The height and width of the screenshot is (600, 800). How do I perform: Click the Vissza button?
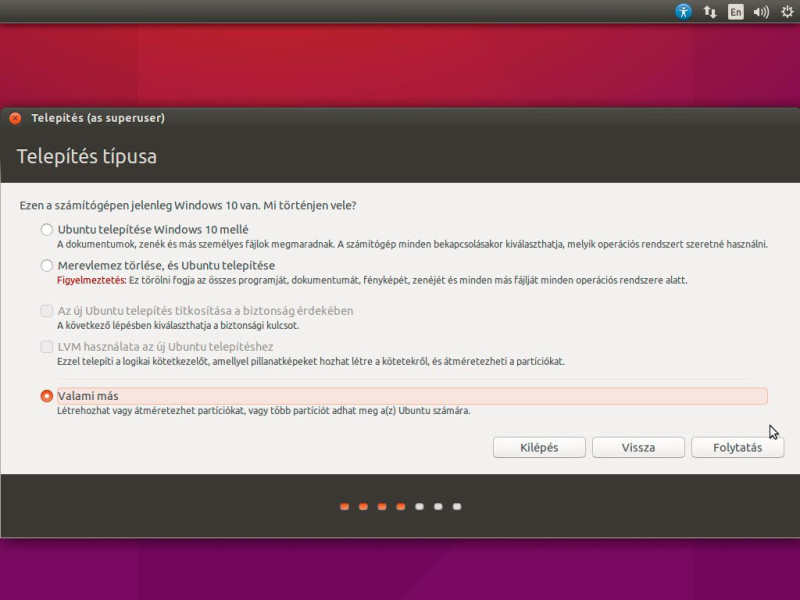tap(638, 447)
